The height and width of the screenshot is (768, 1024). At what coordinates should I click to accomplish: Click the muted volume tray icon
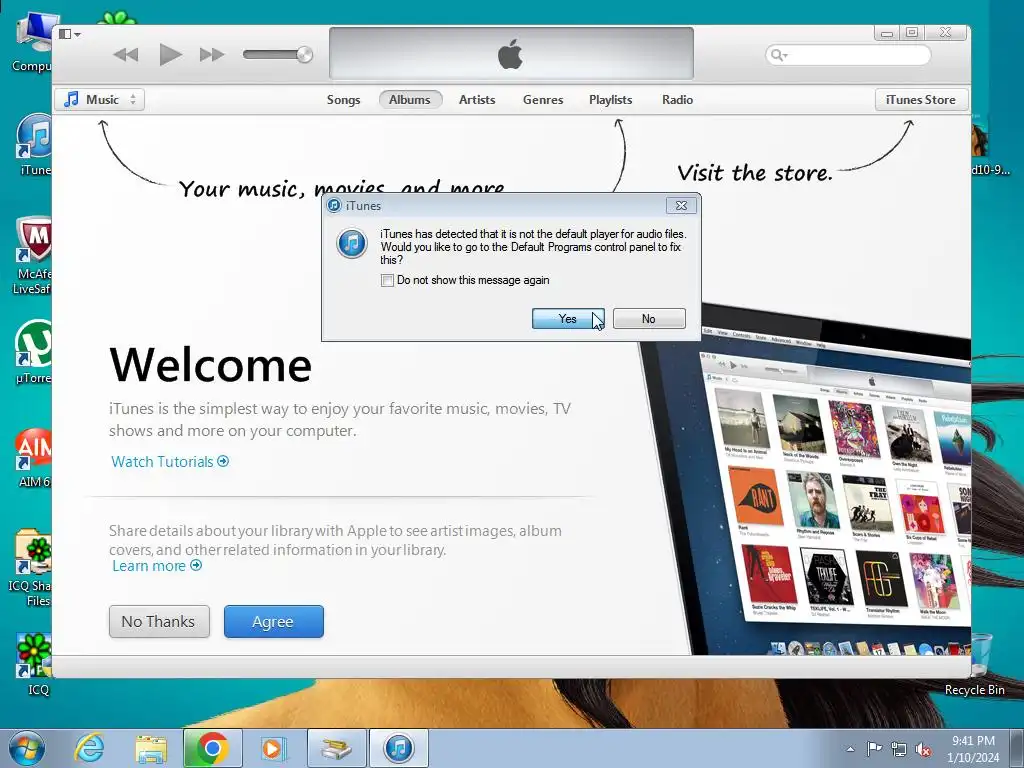tap(923, 749)
